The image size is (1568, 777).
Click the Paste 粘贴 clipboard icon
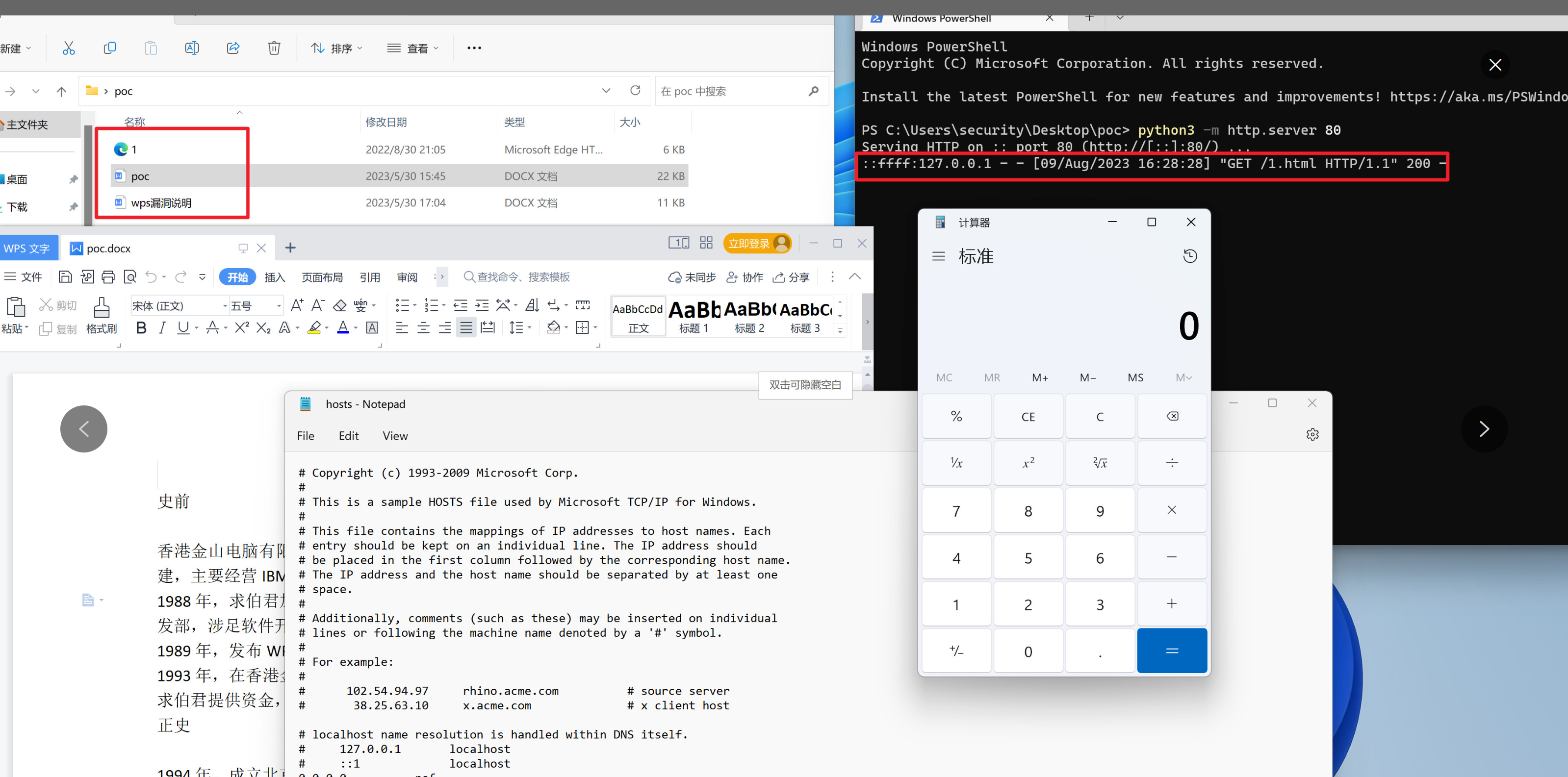click(x=15, y=307)
